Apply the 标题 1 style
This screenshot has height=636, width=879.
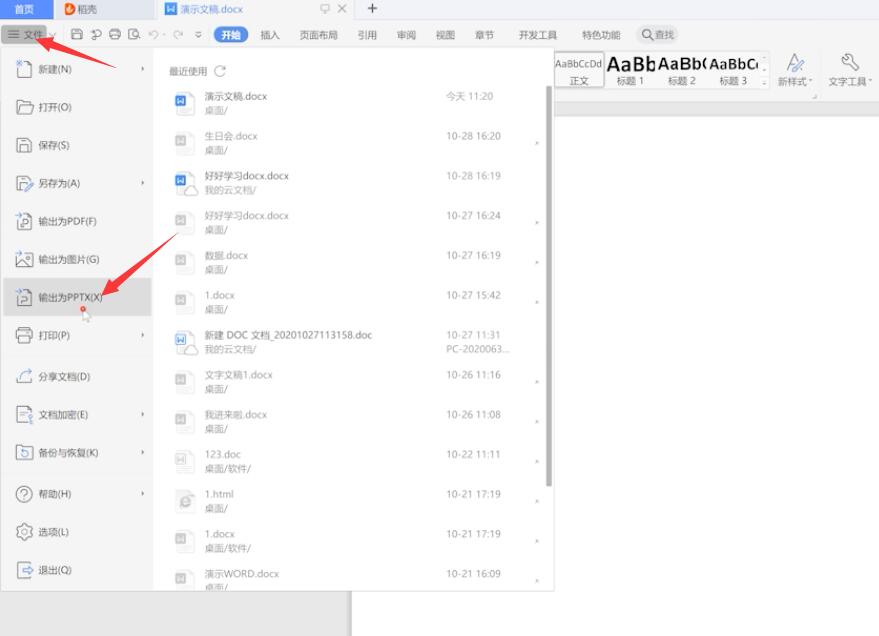630,71
